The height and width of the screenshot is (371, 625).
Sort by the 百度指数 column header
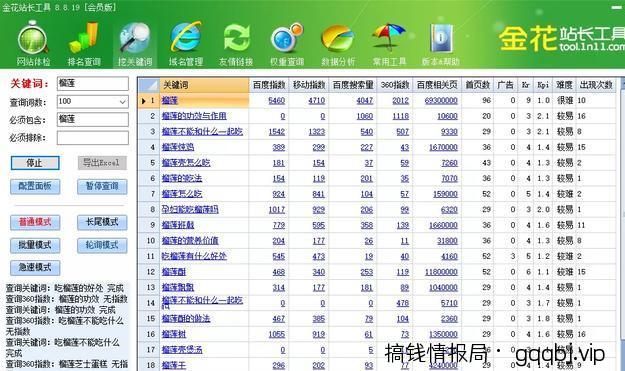click(269, 85)
